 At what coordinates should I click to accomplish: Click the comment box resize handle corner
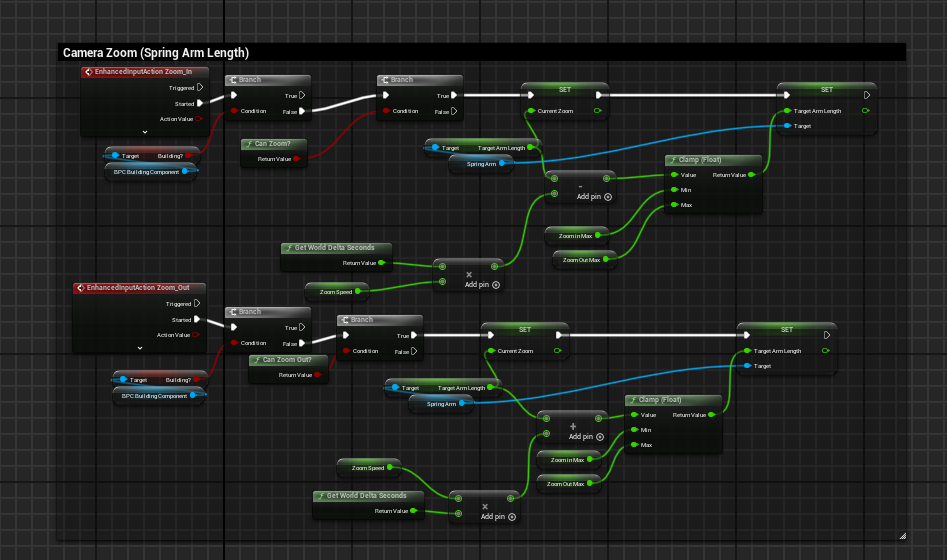tap(902, 535)
